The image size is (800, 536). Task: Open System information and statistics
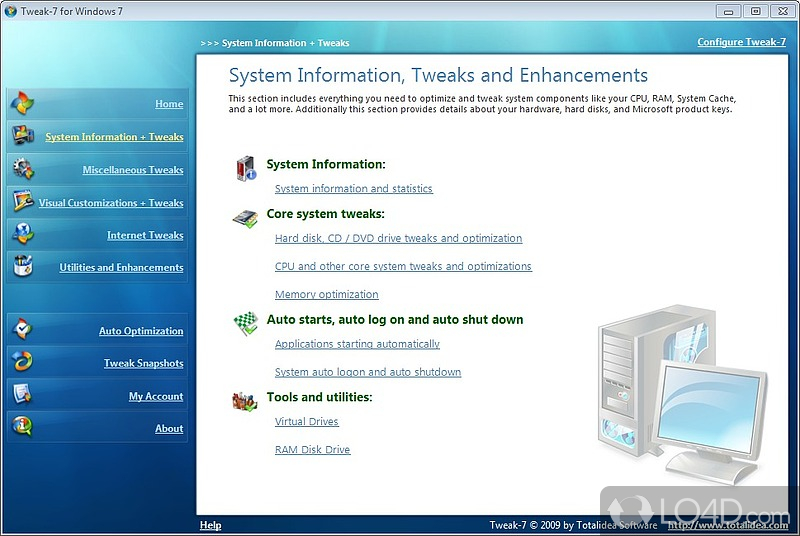point(354,189)
